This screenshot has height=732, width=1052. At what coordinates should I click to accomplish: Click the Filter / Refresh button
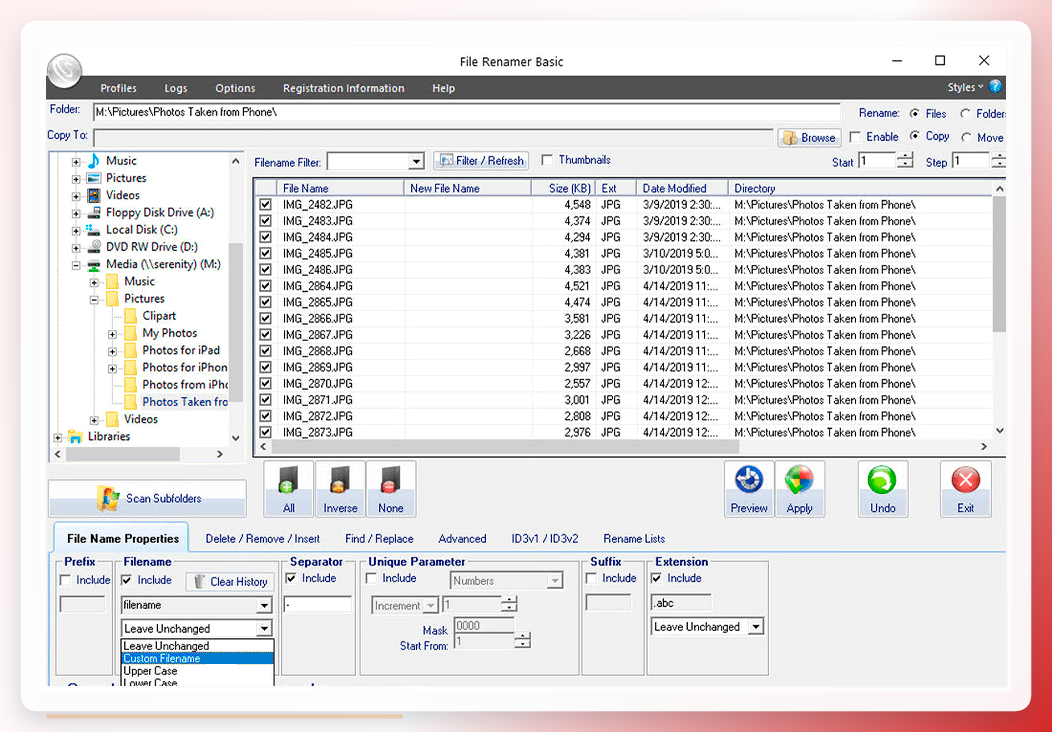pos(481,161)
